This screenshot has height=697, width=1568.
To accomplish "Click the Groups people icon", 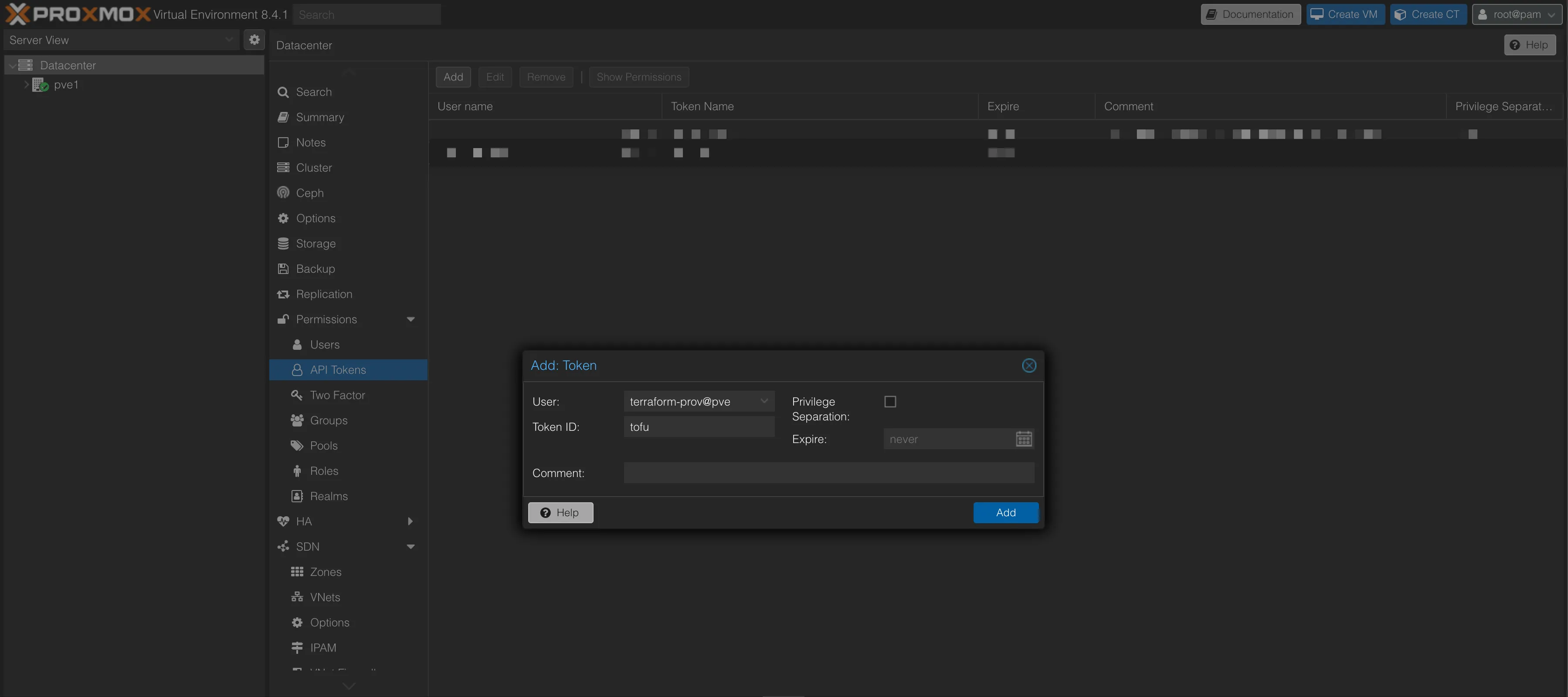I will pyautogui.click(x=297, y=420).
